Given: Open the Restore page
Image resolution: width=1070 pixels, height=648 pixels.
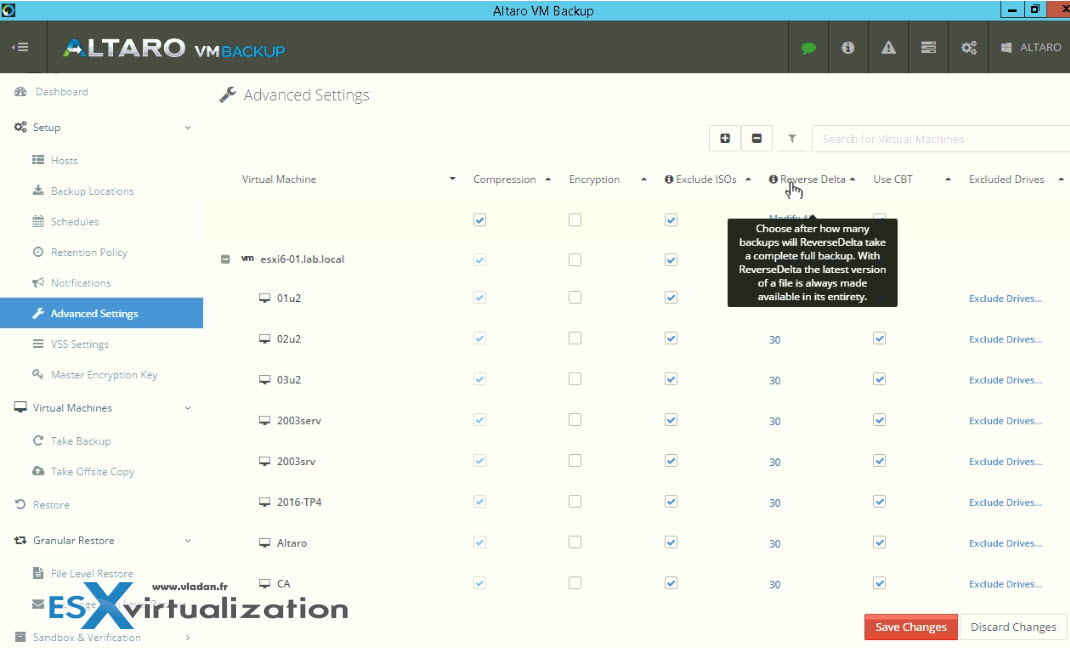Looking at the screenshot, I should point(51,505).
